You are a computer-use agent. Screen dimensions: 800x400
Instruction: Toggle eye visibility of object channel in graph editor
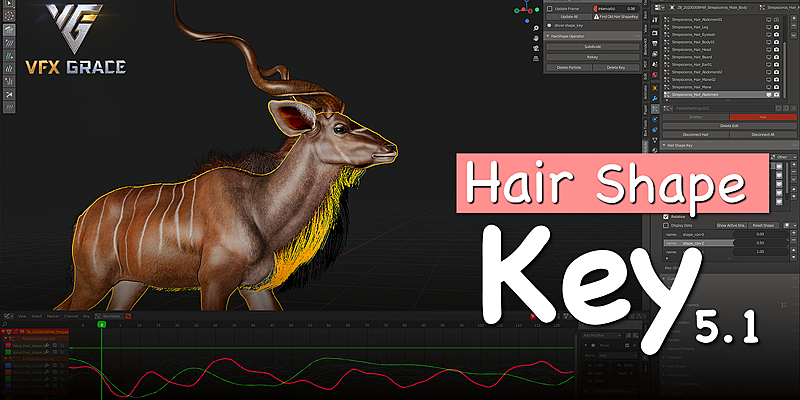tap(21, 332)
